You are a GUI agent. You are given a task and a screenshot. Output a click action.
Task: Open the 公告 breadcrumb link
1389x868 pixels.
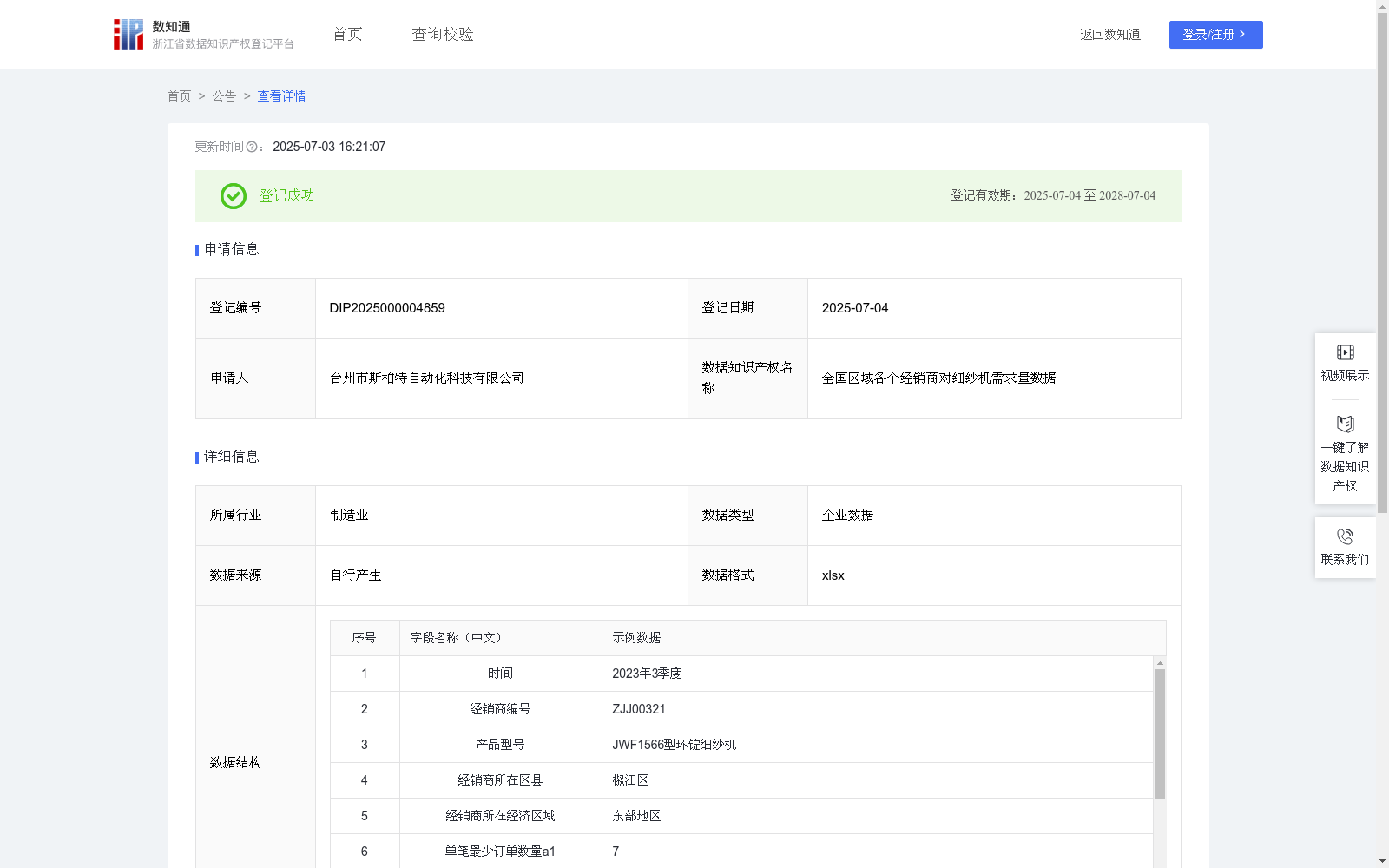coord(223,96)
